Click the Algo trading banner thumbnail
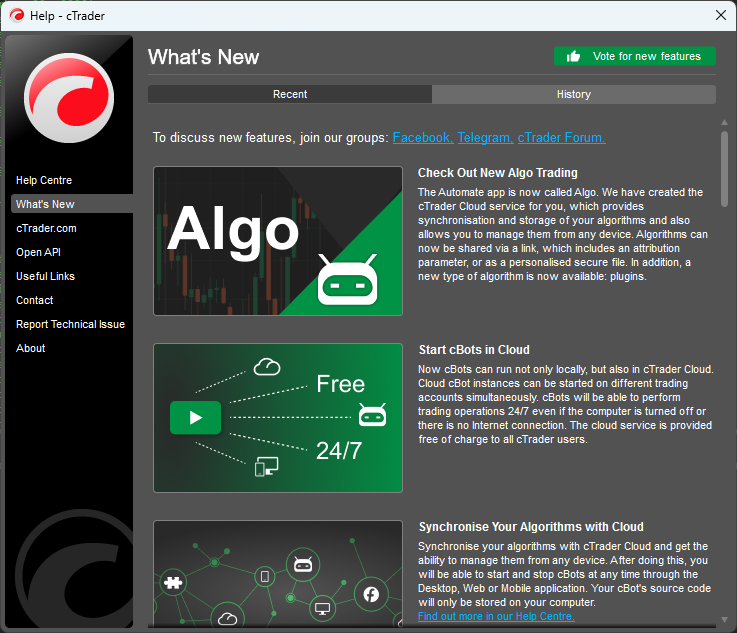The height and width of the screenshot is (633, 737). click(x=278, y=241)
